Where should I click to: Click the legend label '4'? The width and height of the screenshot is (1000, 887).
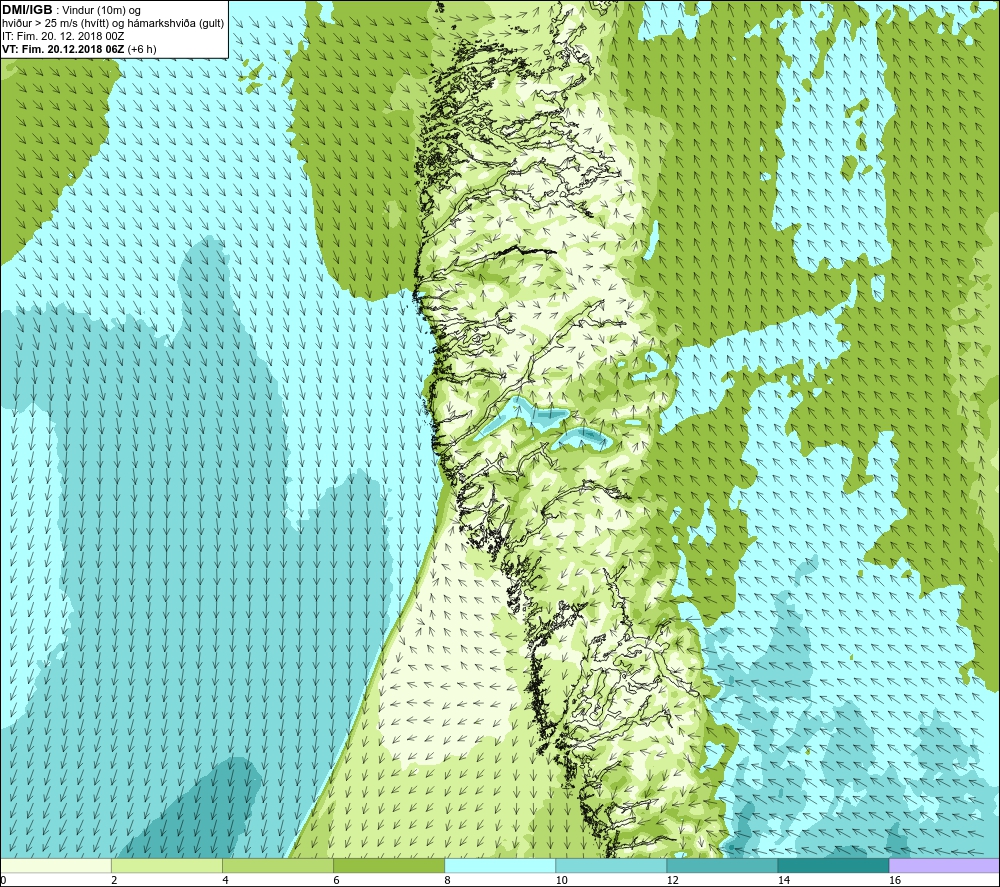[x=225, y=881]
